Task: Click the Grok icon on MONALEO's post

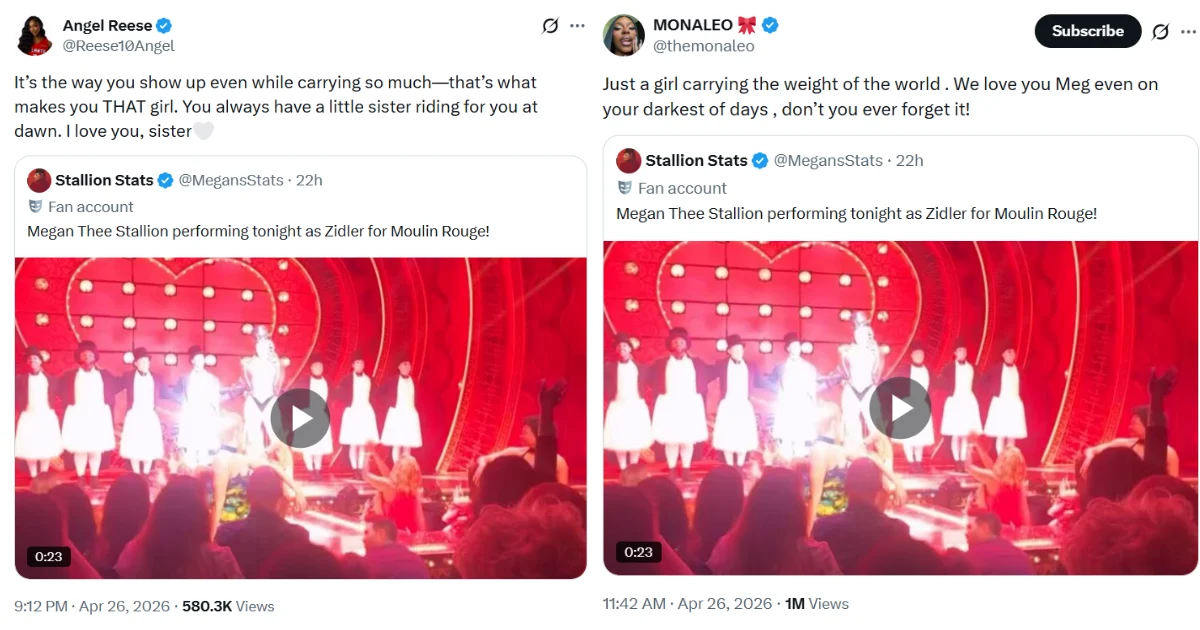Action: pos(1160,31)
